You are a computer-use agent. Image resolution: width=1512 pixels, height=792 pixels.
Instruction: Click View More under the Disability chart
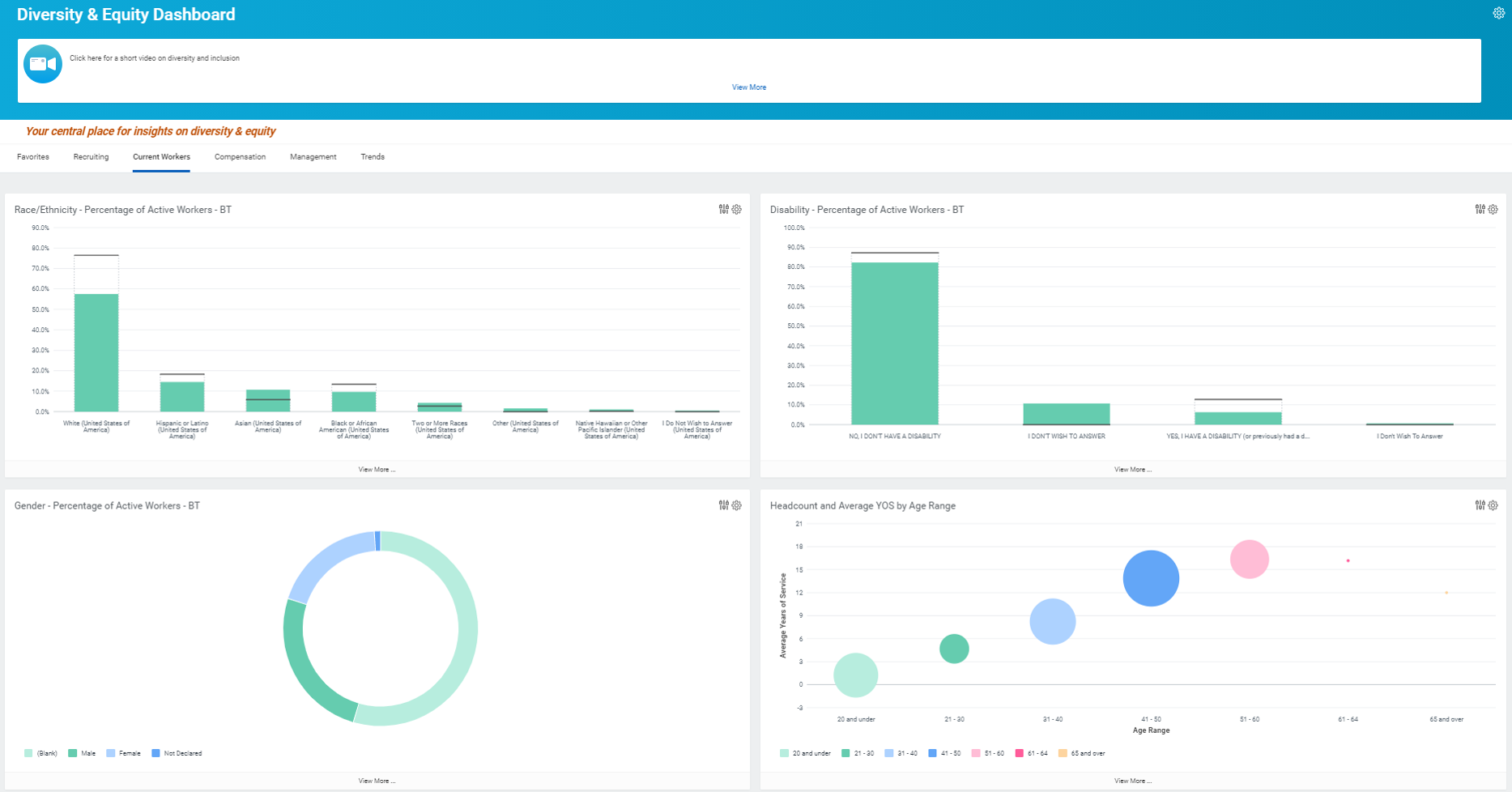(x=1133, y=469)
